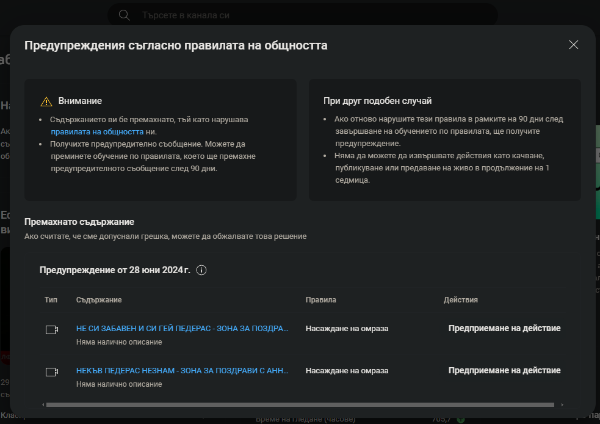Click the warning triangle icon beside "Внимание"
Screen dimensions: 600x424
coord(45,102)
